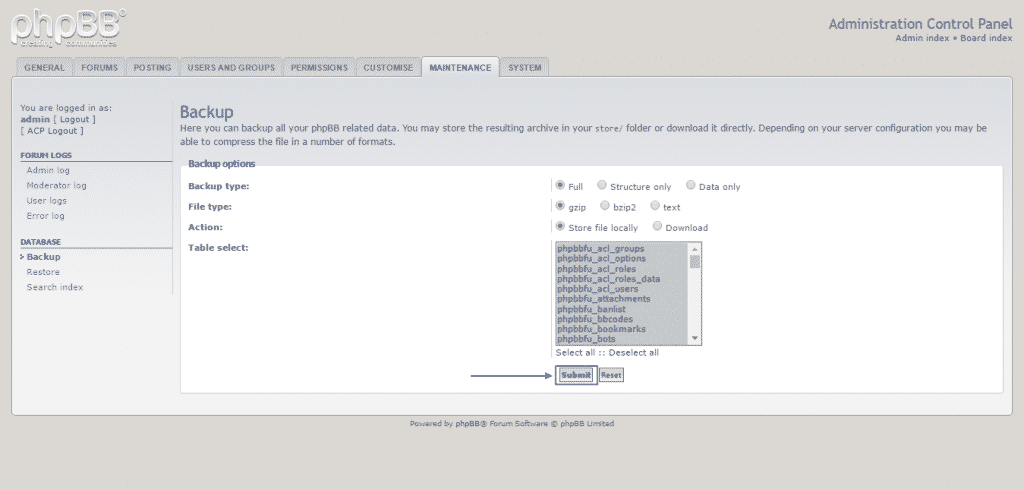Click the Logout link
Screen dimensions: 1024x490
pos(75,119)
